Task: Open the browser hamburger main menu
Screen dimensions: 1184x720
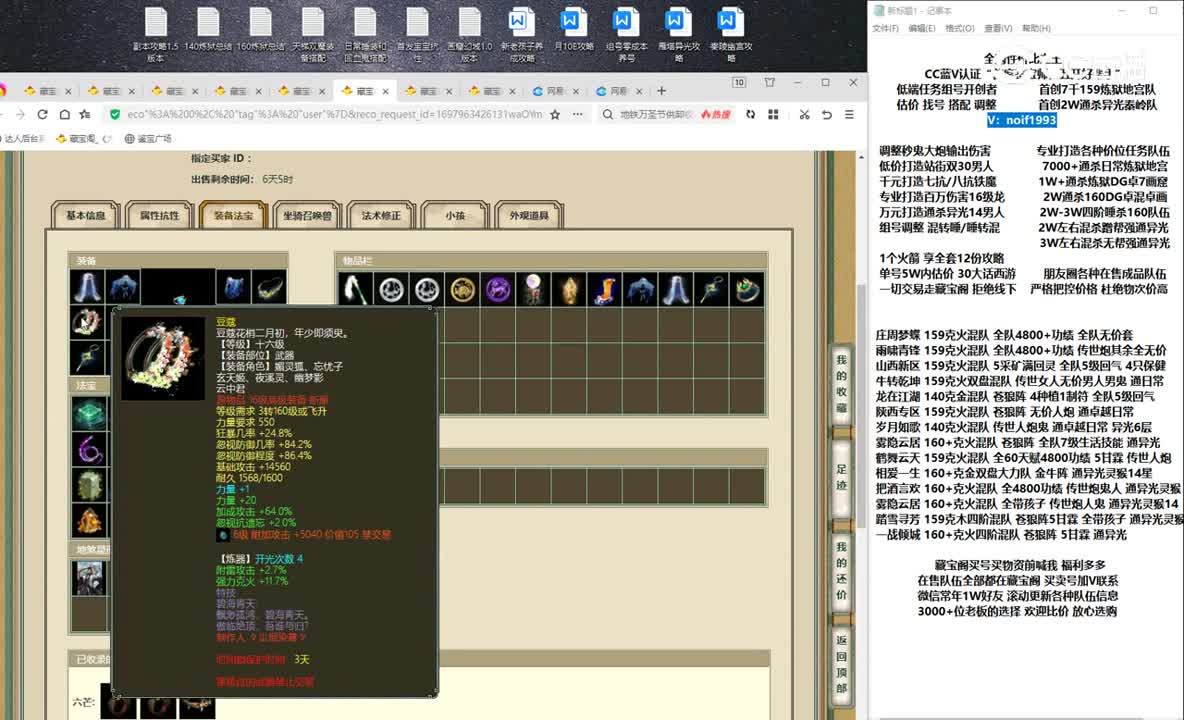Action: pos(849,114)
